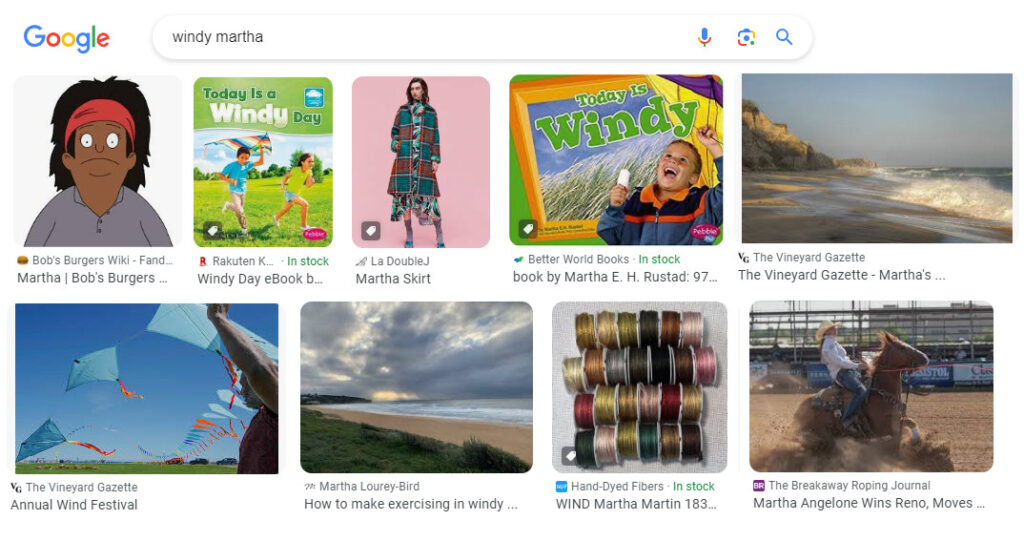This screenshot has width=1024, height=541.
Task: Click product tag icon on Windy Day eBook
Action: point(212,231)
